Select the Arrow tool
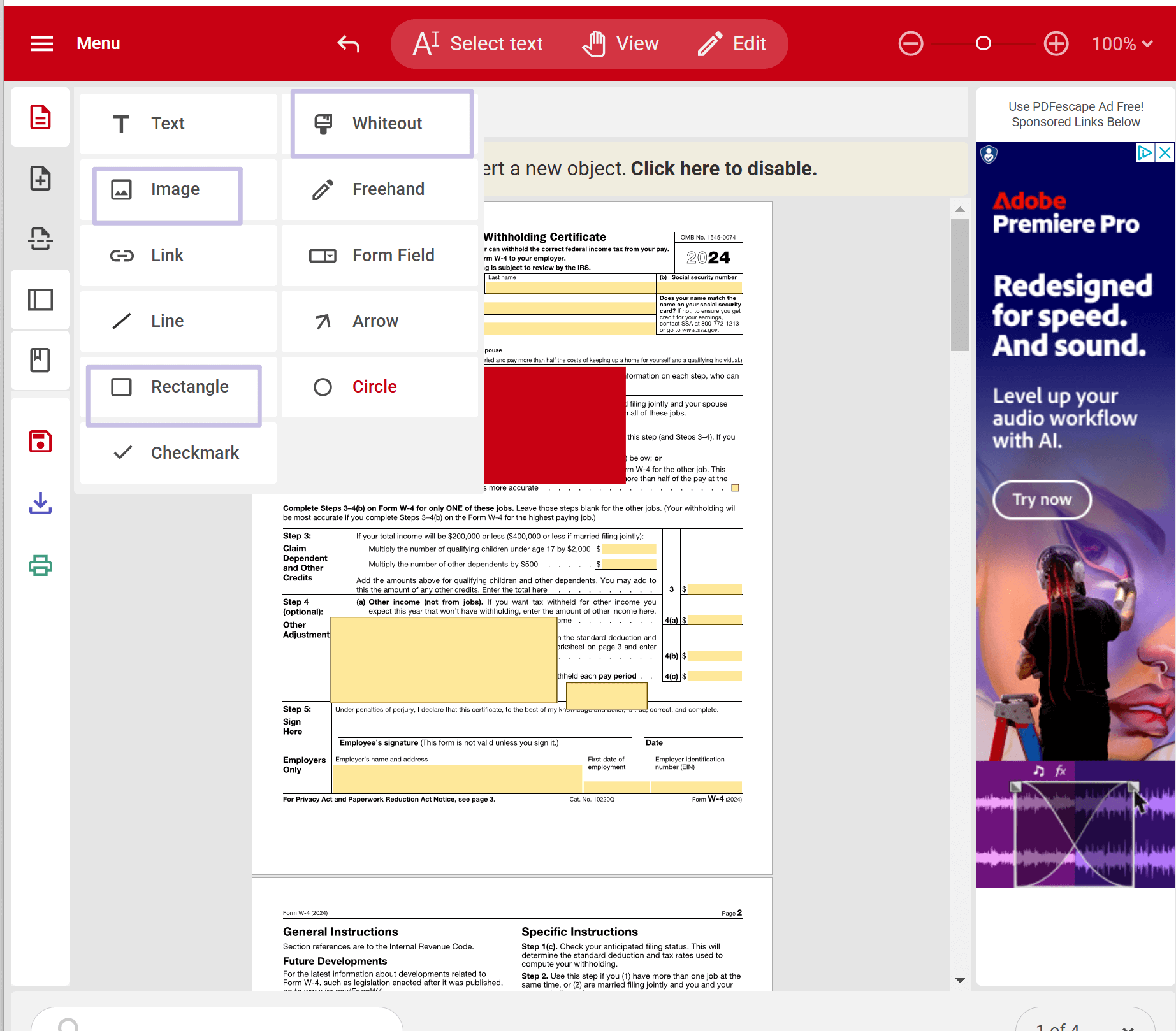This screenshot has height=1031, width=1176. pyautogui.click(x=376, y=321)
